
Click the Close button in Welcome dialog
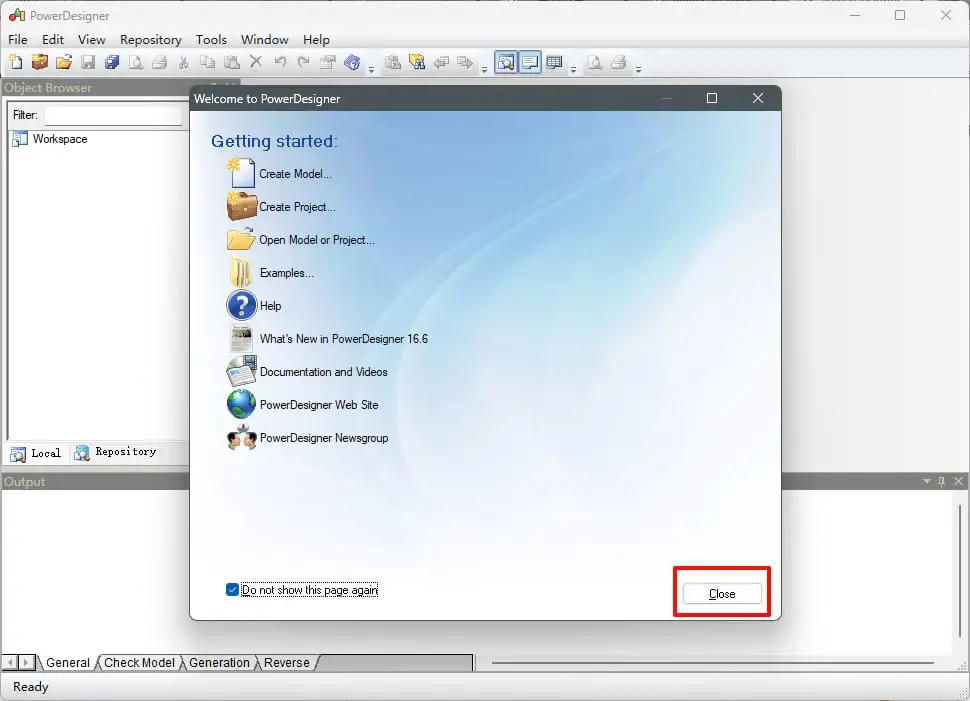(x=722, y=593)
